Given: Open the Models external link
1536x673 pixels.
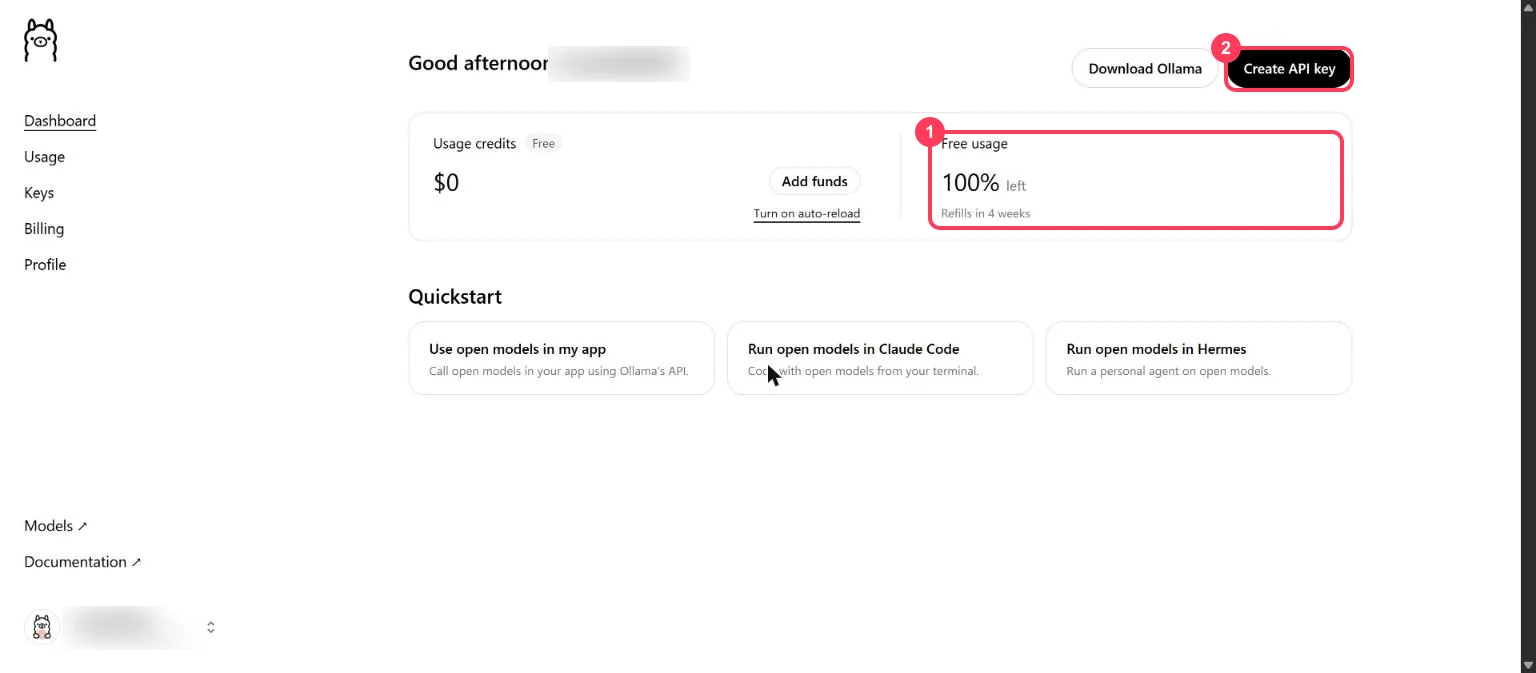Looking at the screenshot, I should tap(56, 526).
